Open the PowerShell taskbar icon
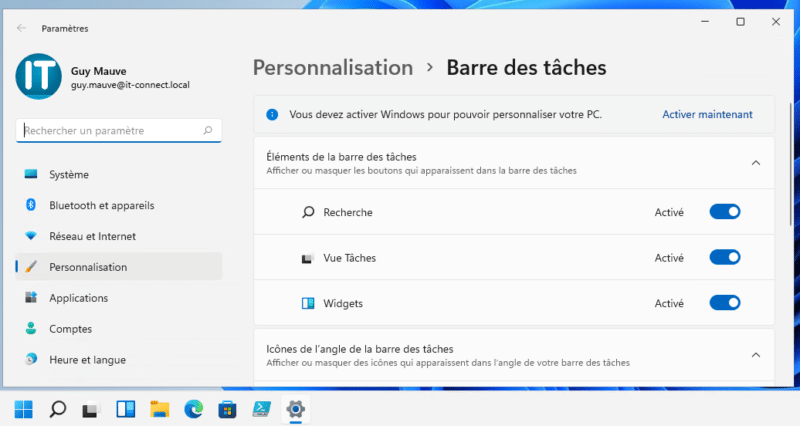 [262, 409]
